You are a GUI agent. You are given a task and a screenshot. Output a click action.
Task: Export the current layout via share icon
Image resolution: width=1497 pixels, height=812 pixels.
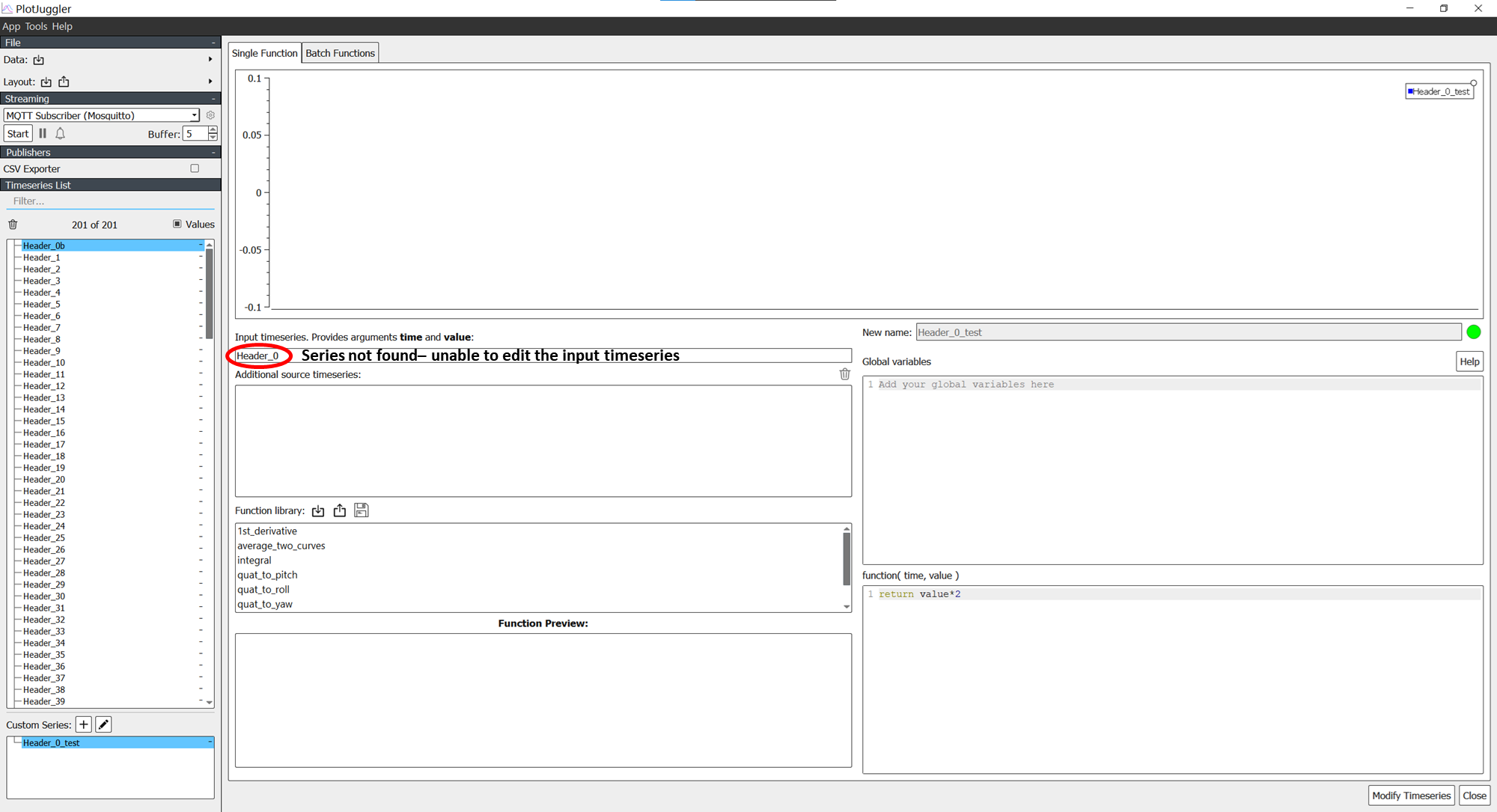(64, 82)
